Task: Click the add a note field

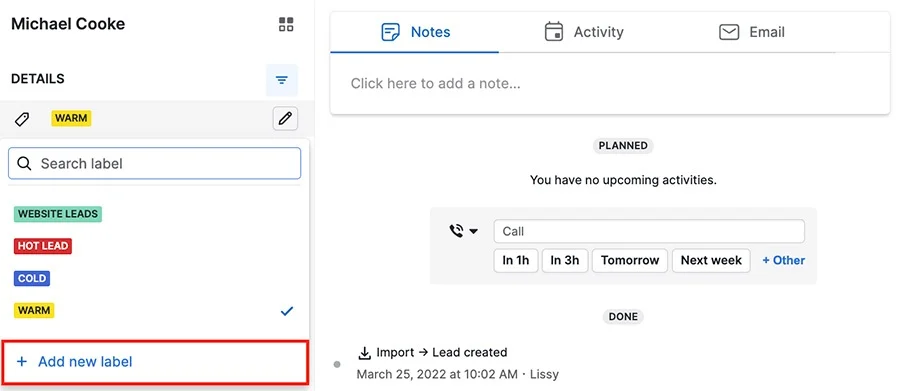Action: pos(610,84)
